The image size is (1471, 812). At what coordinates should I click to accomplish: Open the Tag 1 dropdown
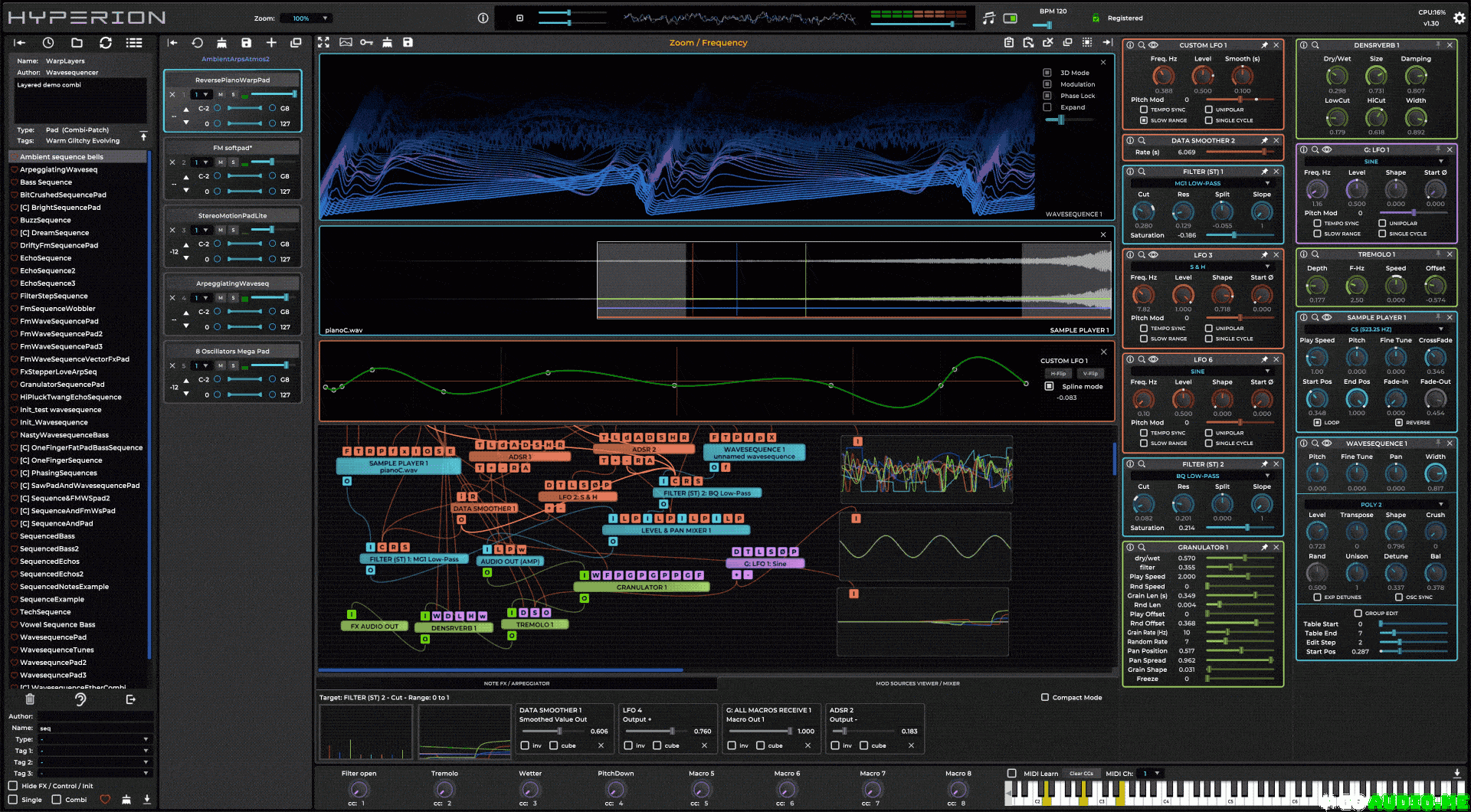[x=95, y=751]
